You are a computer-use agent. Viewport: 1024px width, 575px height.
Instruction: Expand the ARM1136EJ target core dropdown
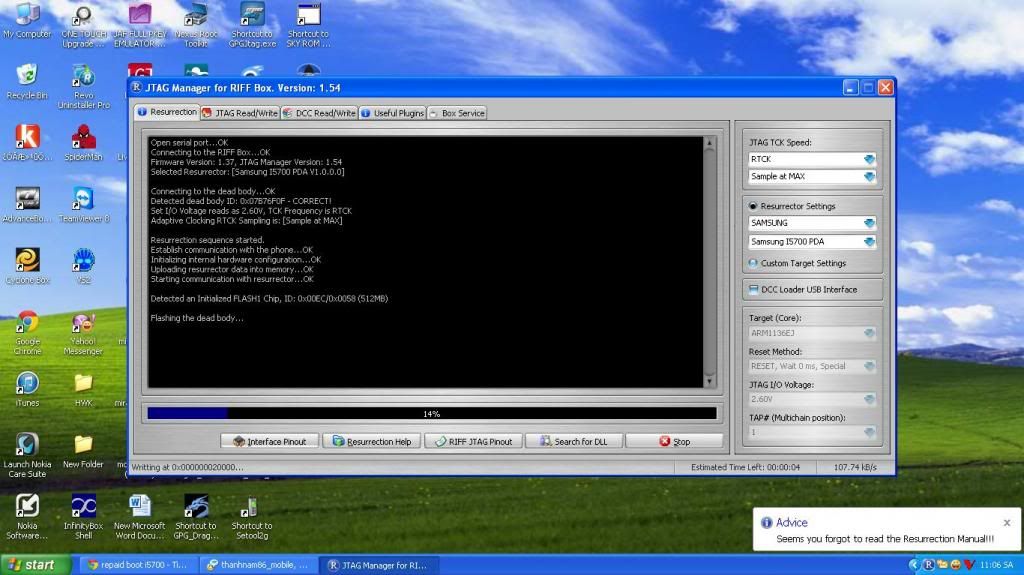(869, 333)
